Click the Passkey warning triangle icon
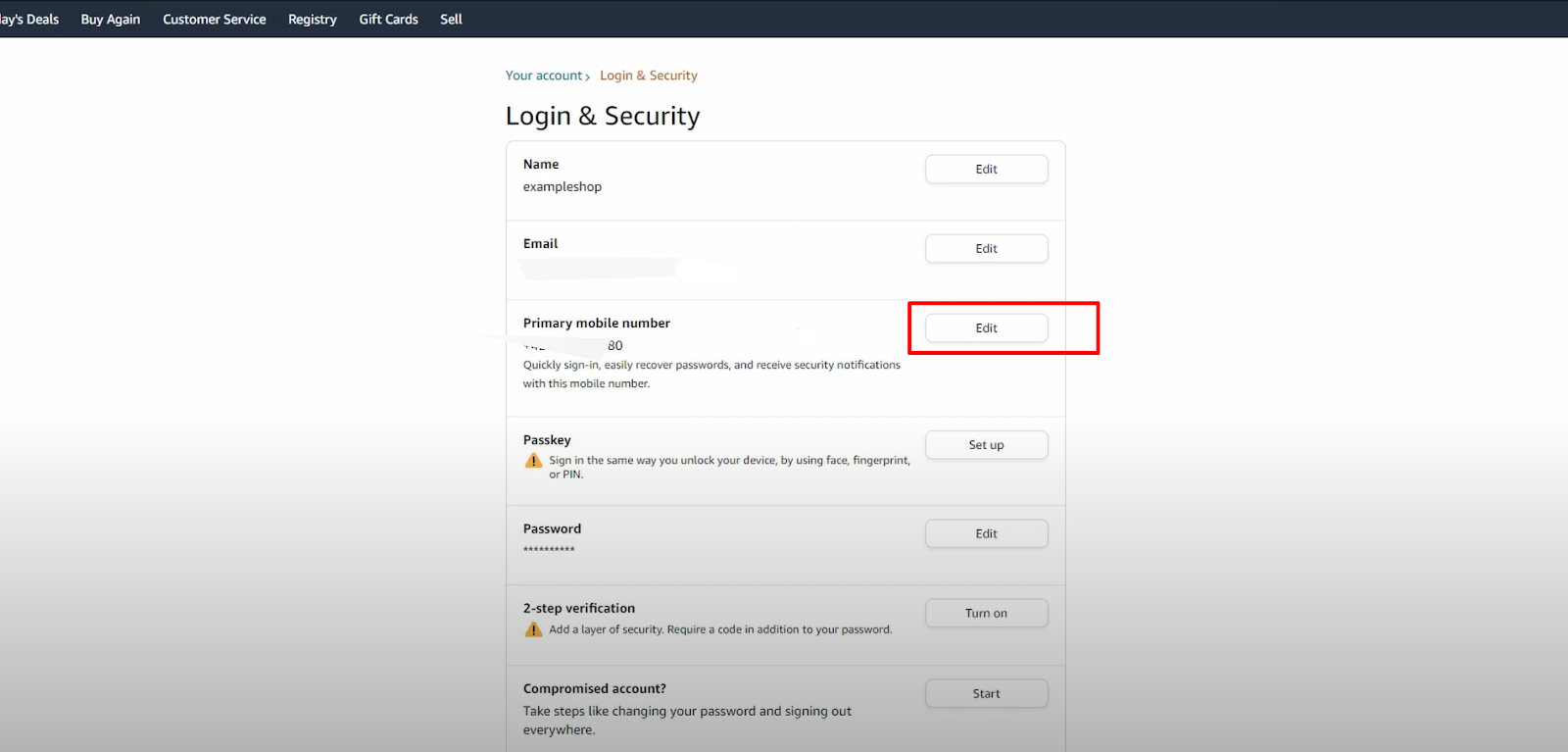This screenshot has height=752, width=1568. (x=533, y=461)
